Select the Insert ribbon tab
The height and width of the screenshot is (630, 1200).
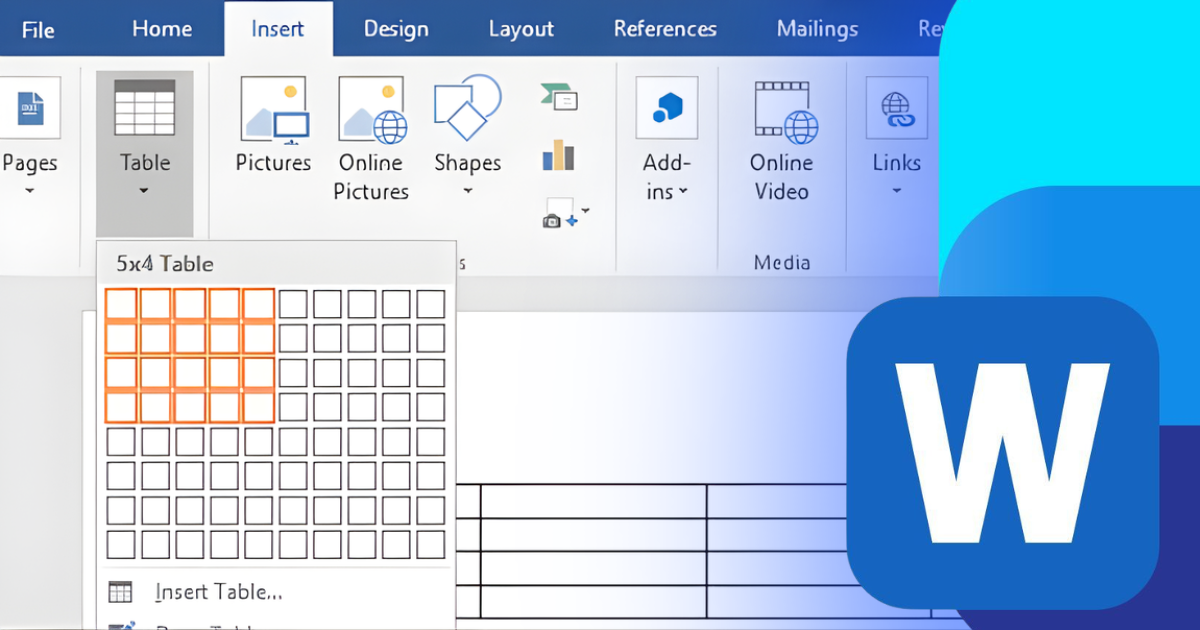pyautogui.click(x=278, y=29)
